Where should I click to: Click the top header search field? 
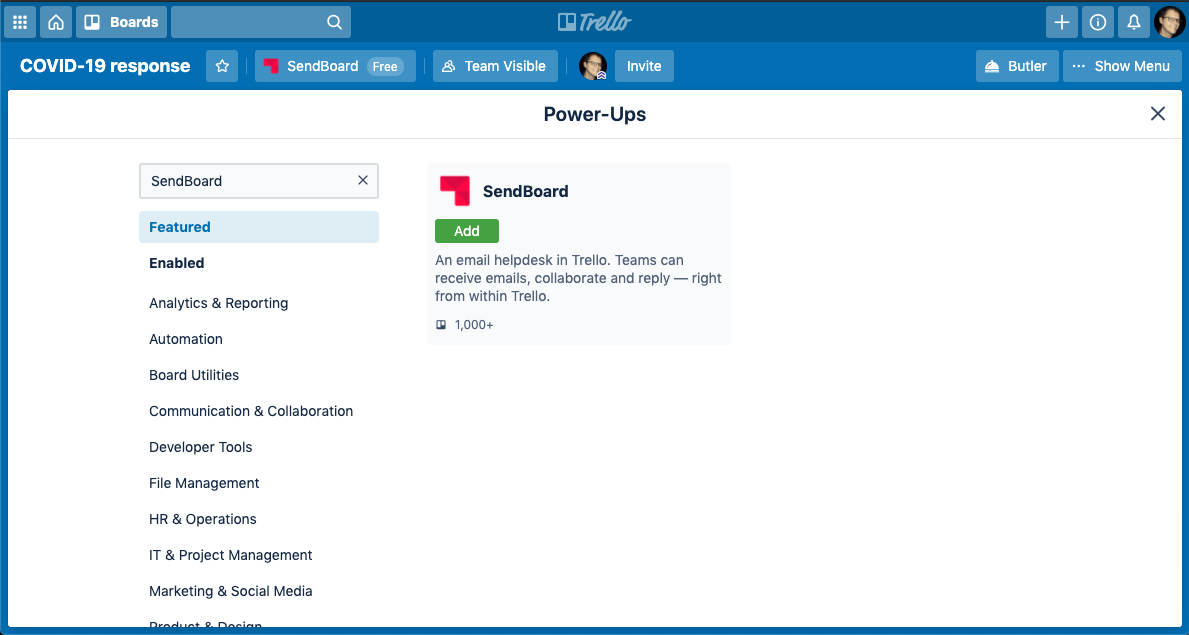pyautogui.click(x=261, y=22)
